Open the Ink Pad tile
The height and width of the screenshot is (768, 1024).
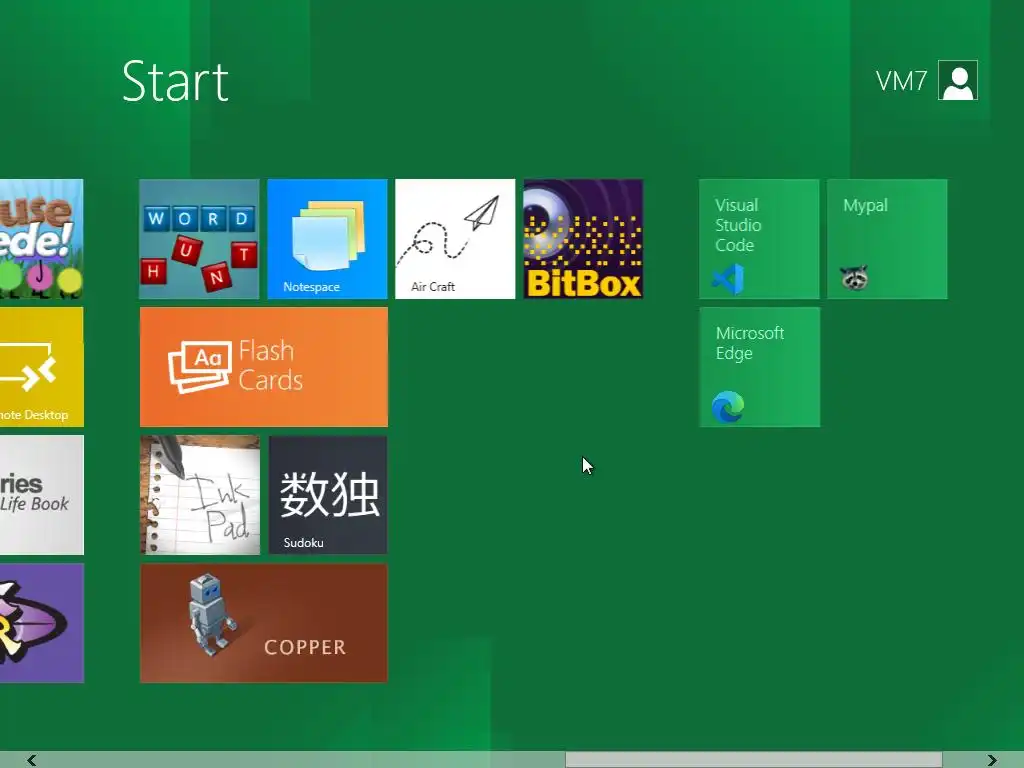(x=200, y=495)
